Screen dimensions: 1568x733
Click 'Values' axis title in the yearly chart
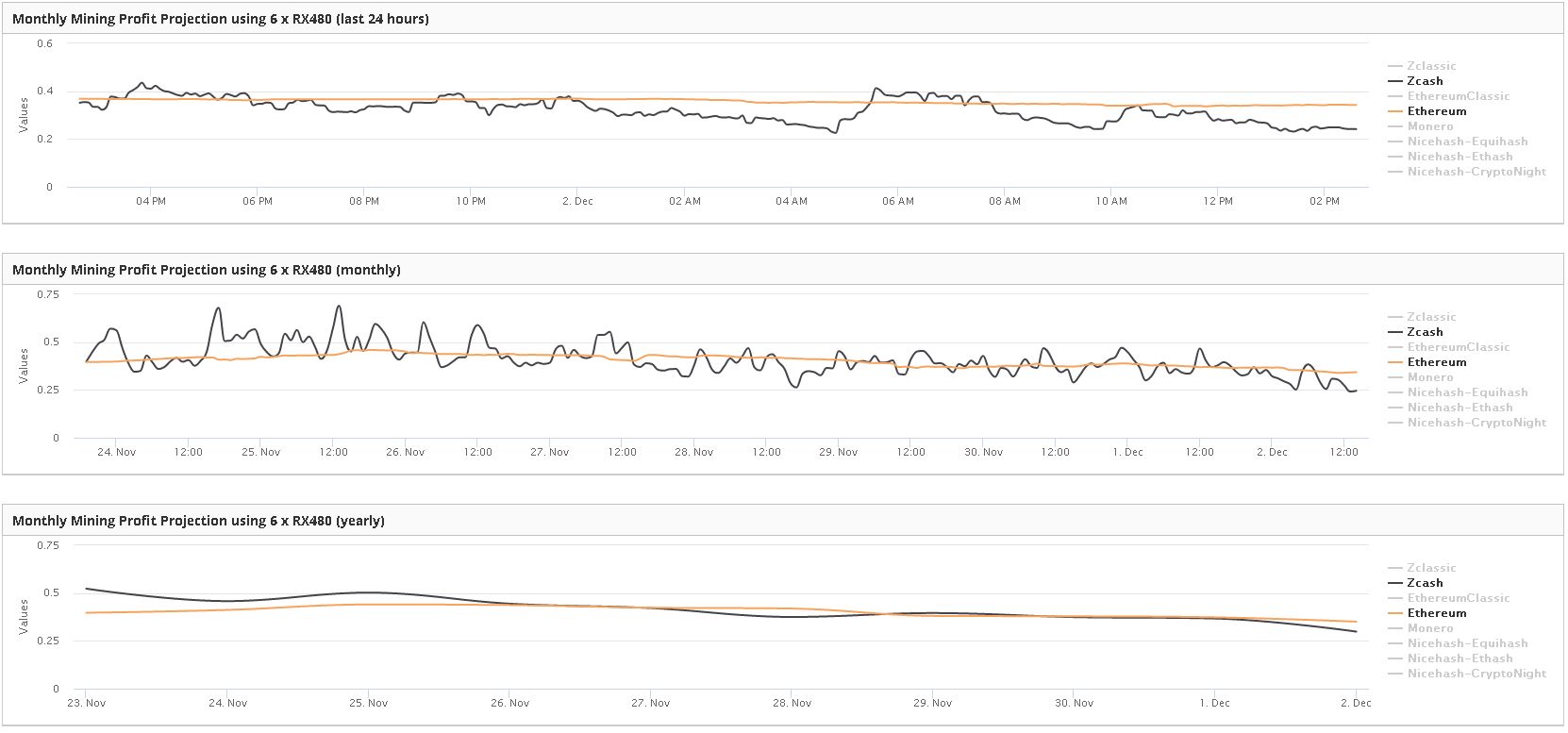[24, 617]
